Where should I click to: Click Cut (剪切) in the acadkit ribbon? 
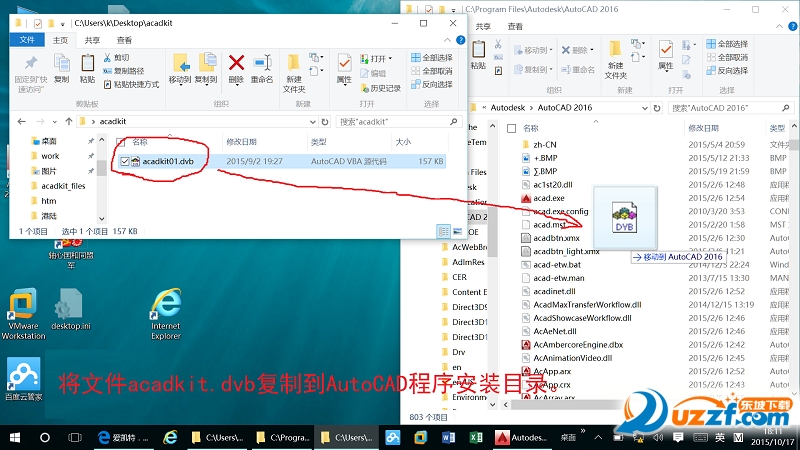point(117,58)
